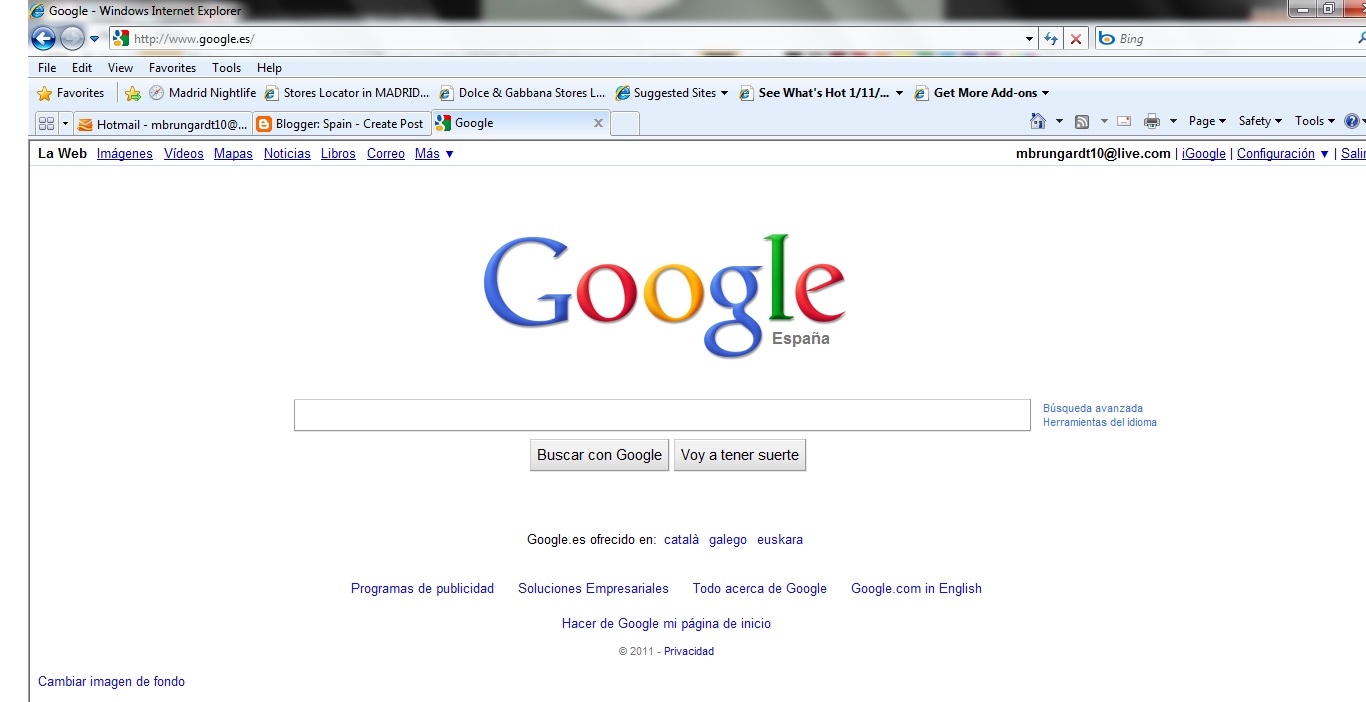Open the Dolce & Gabbana Stores bookmark

coord(523,93)
